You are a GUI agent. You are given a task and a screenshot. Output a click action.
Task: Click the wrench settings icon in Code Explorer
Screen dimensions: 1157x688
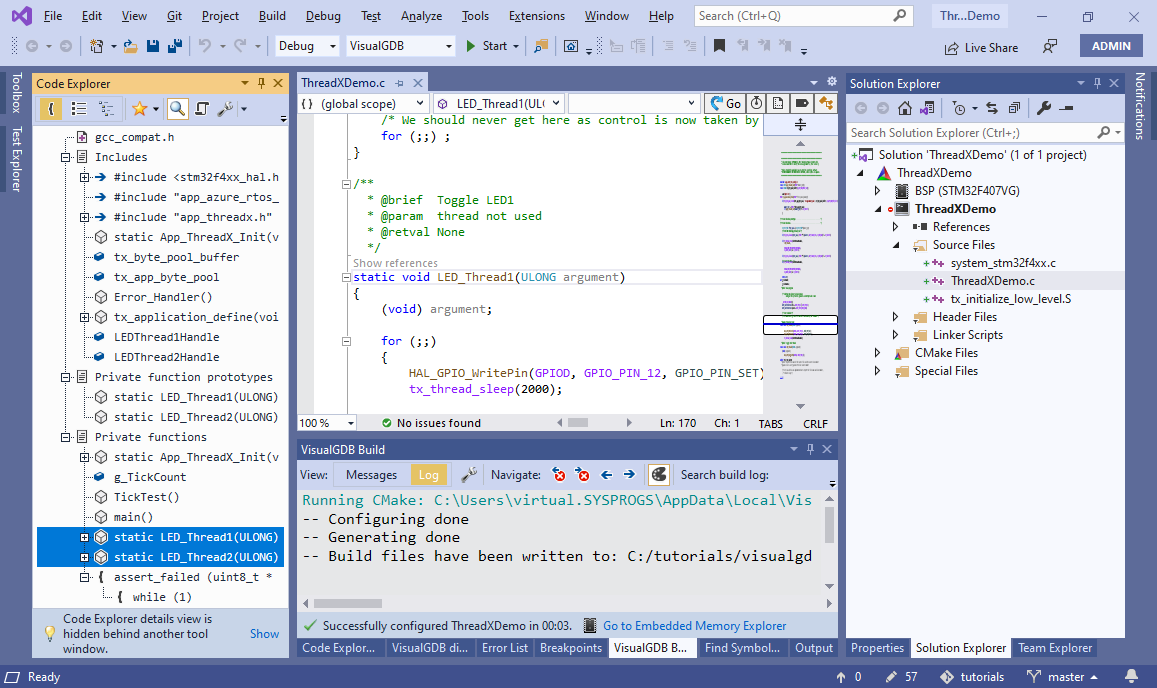225,109
